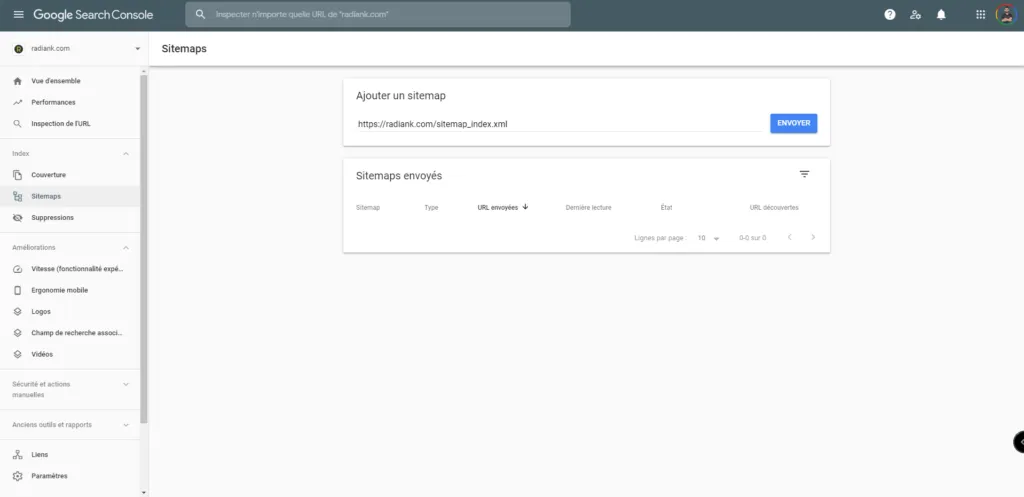Screen dimensions: 1024x497
Task: Click the search magnifier icon
Action: 200,14
